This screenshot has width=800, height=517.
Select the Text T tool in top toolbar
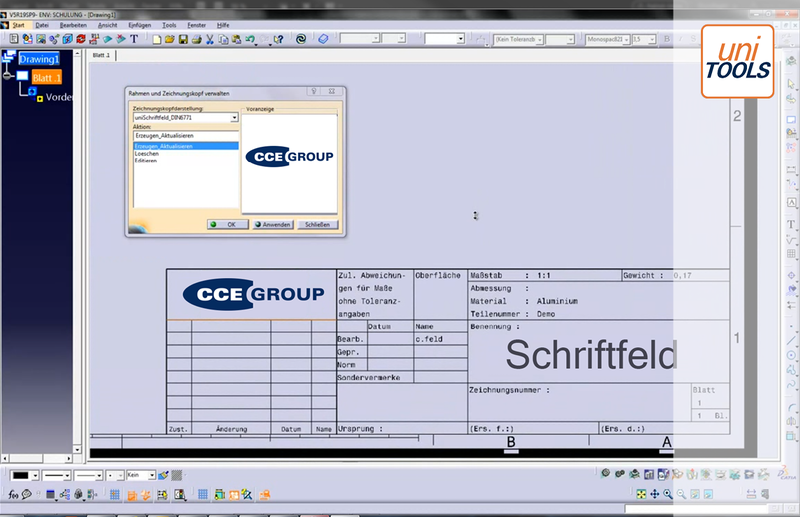click(134, 39)
